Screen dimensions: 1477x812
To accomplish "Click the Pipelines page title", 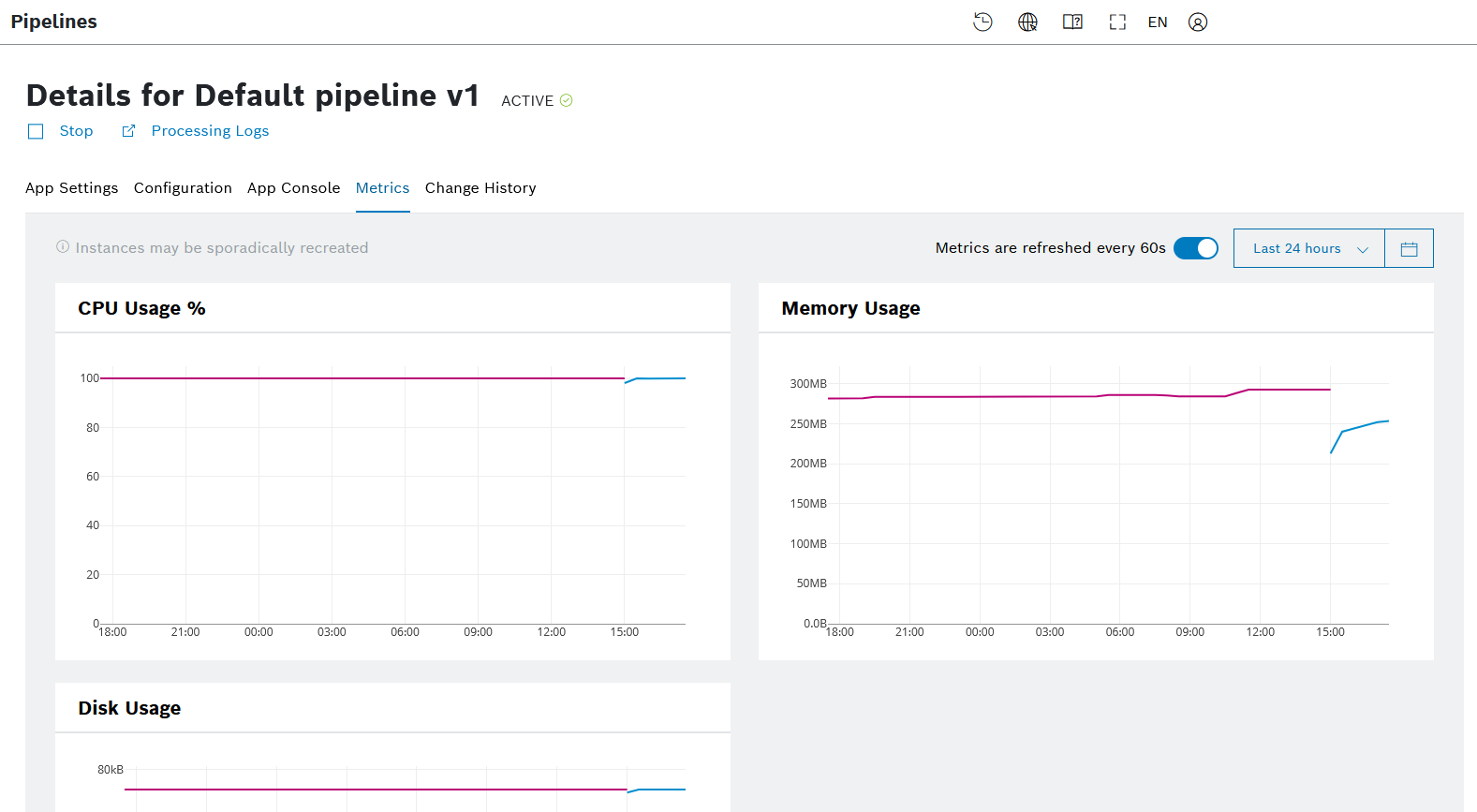I will tap(54, 22).
